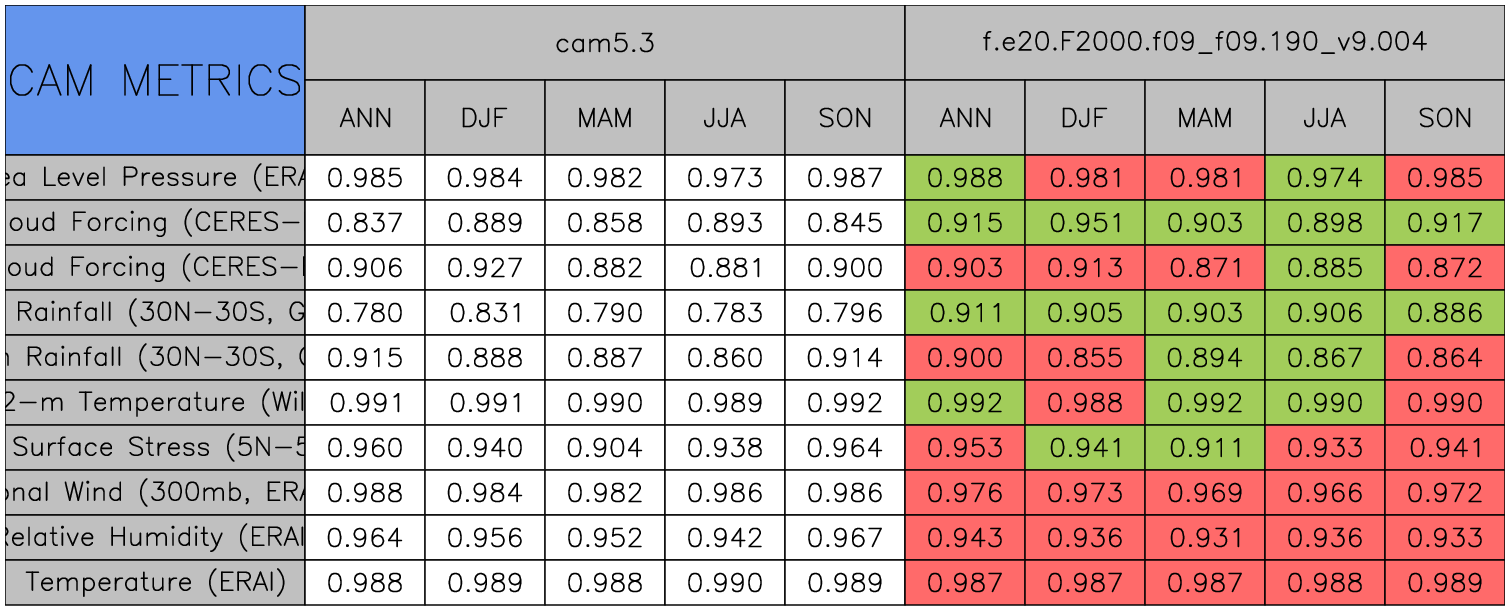
Task: Click the white cell showing 0.780
Action: pyautogui.click(x=365, y=313)
